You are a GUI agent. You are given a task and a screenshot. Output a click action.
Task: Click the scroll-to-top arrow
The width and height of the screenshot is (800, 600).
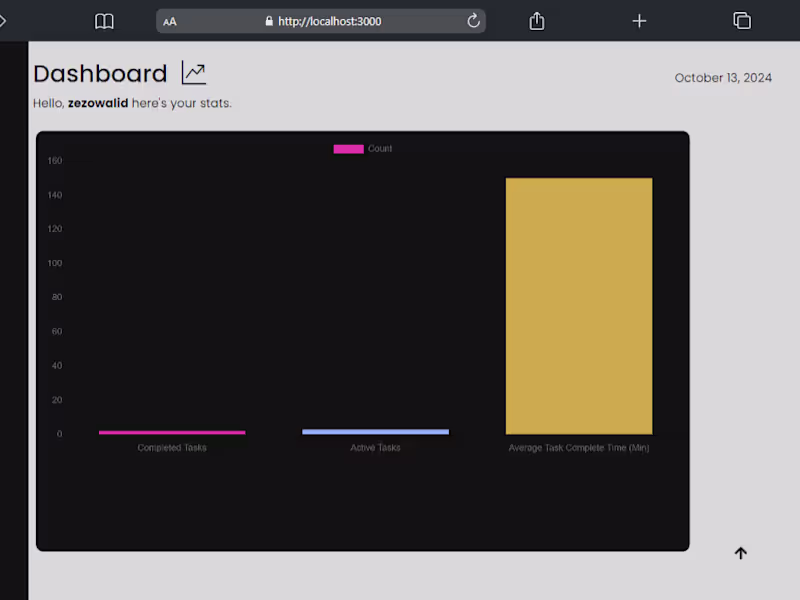click(741, 553)
